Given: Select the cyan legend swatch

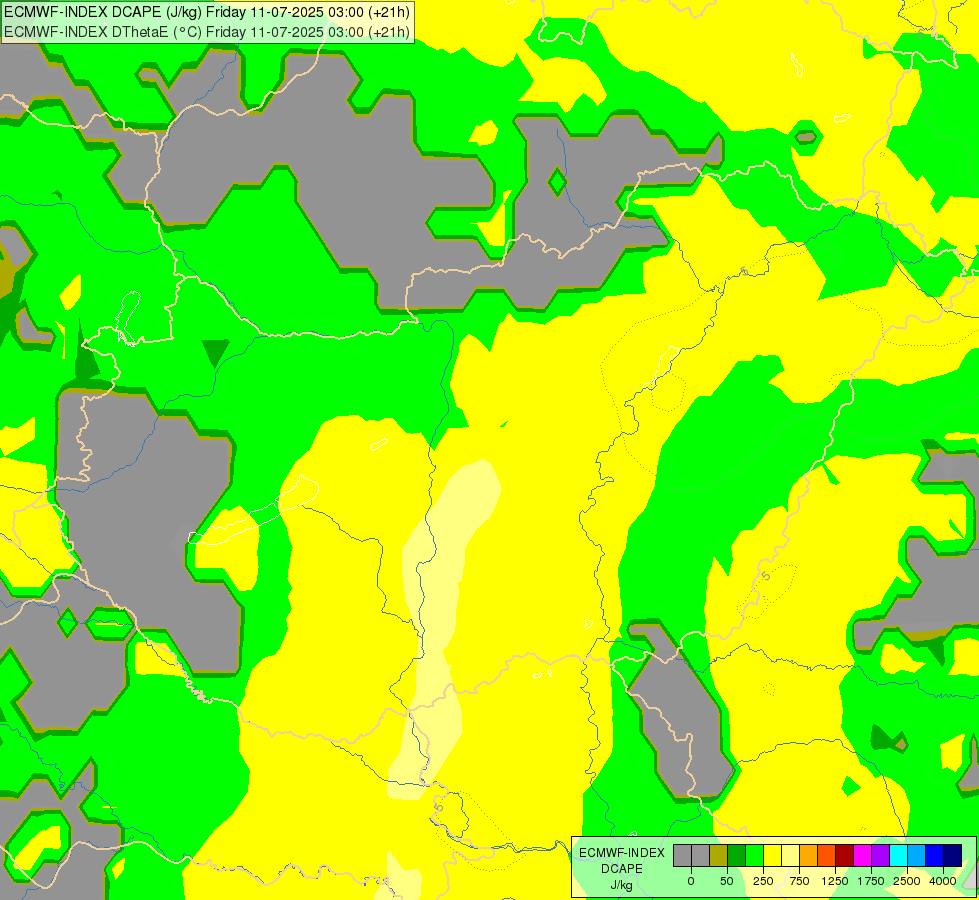Looking at the screenshot, I should [899, 856].
